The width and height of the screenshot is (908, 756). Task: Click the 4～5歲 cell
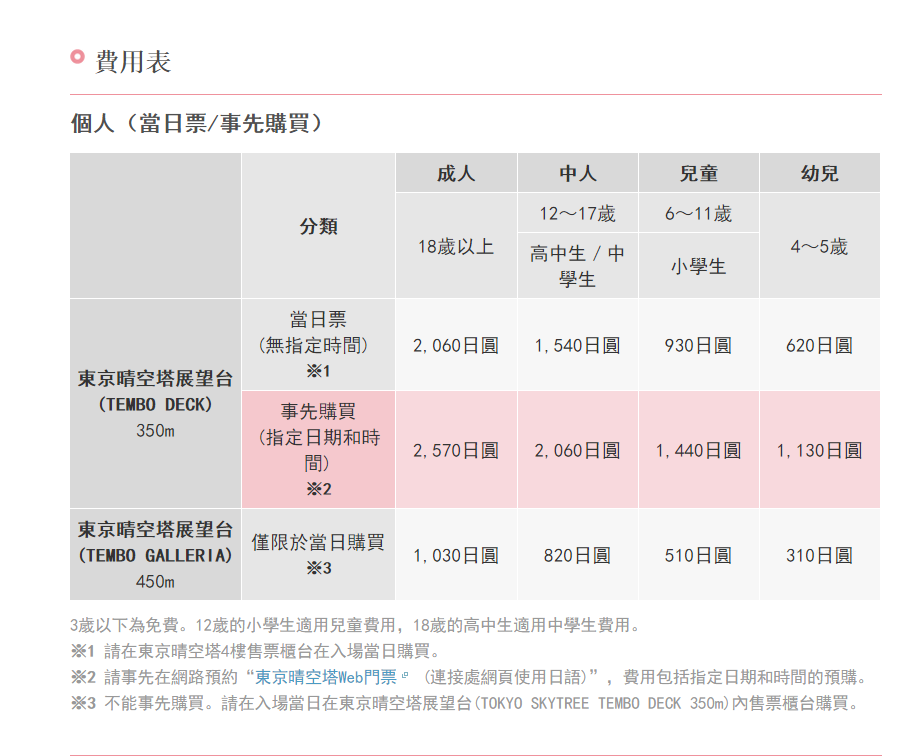[820, 246]
